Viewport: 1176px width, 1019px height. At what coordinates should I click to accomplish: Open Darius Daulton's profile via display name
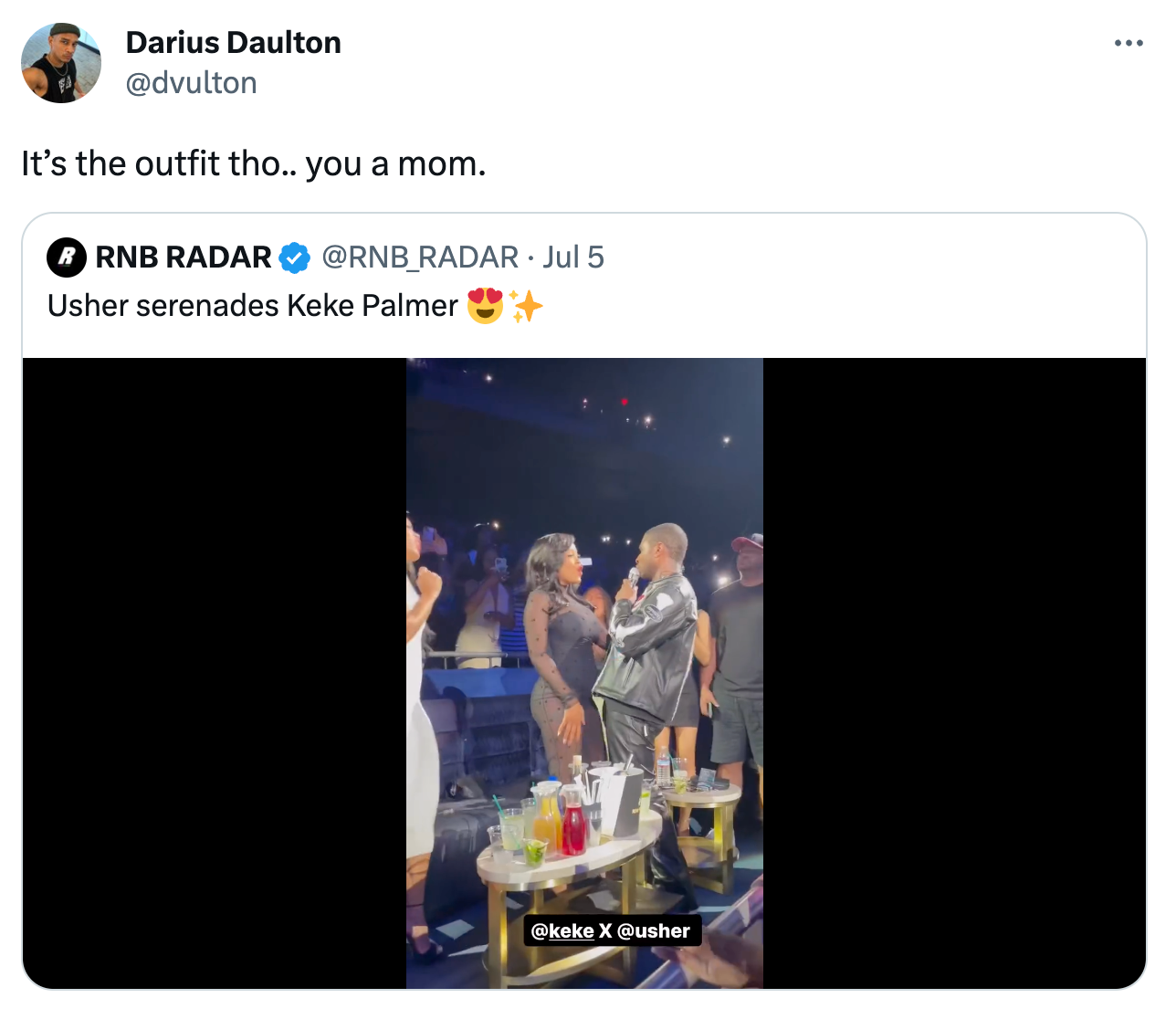(233, 42)
